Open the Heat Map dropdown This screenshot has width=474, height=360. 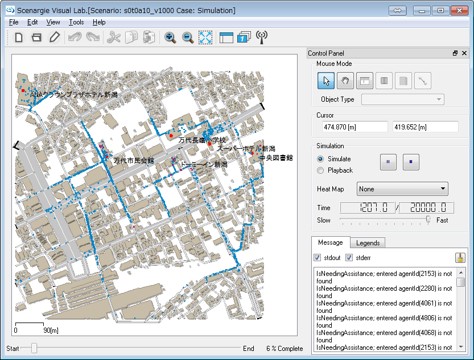point(402,189)
